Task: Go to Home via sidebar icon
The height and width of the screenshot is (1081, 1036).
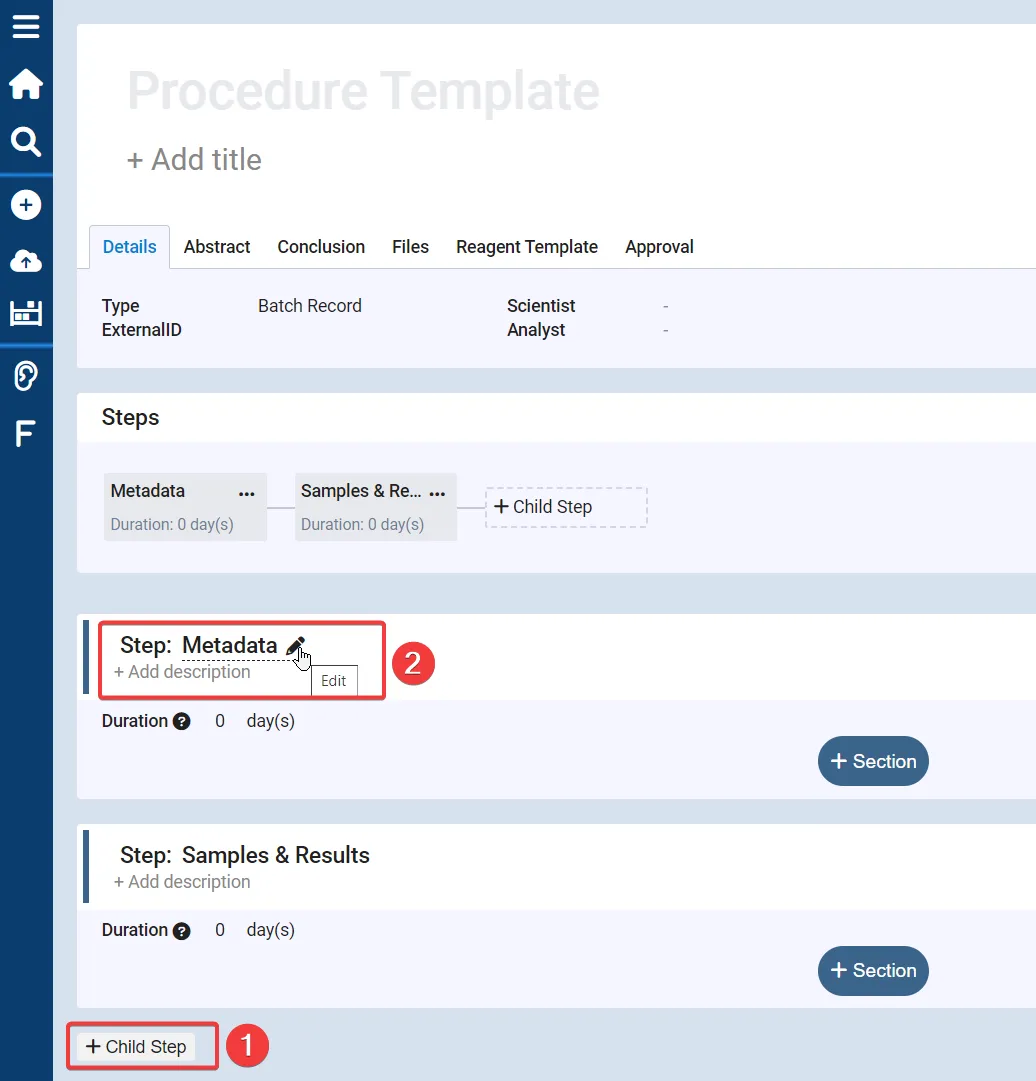Action: (x=26, y=85)
